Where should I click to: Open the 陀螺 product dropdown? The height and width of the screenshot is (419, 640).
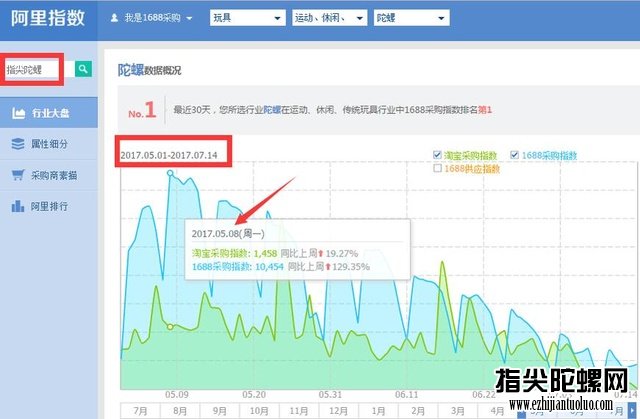click(x=411, y=18)
